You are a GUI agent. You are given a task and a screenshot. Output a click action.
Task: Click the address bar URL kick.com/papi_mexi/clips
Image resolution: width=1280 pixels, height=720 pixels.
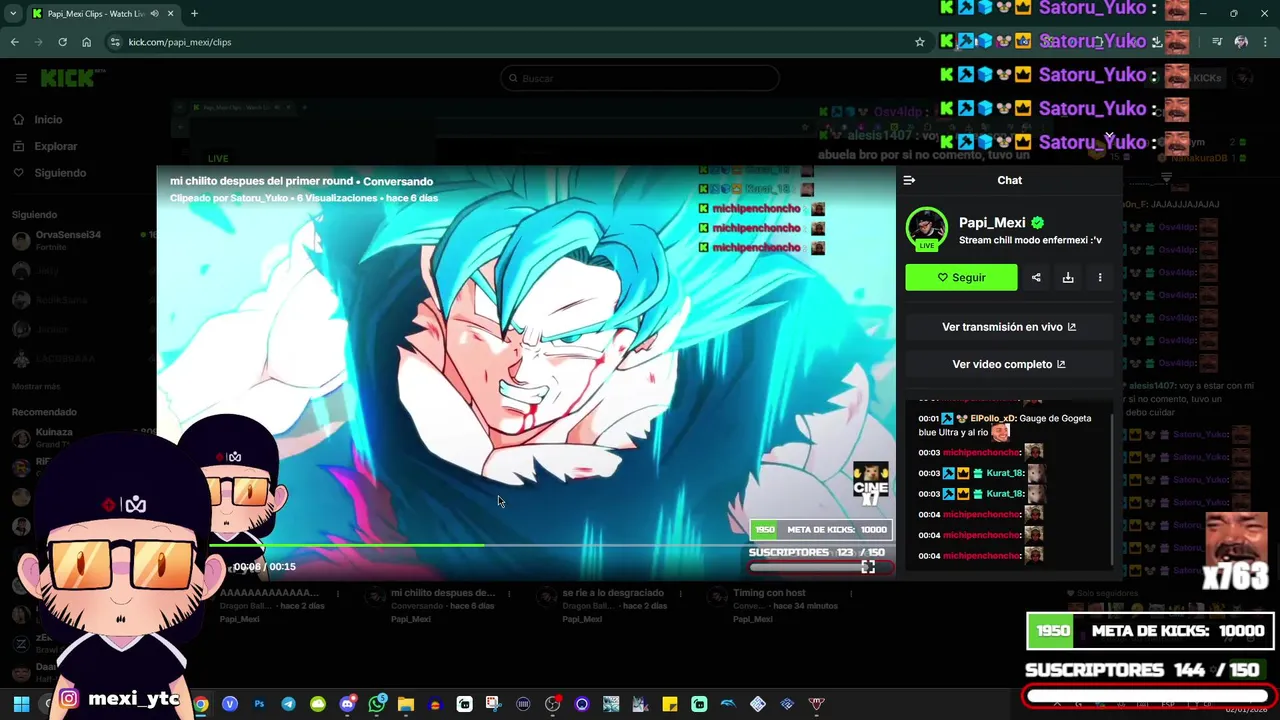(180, 42)
